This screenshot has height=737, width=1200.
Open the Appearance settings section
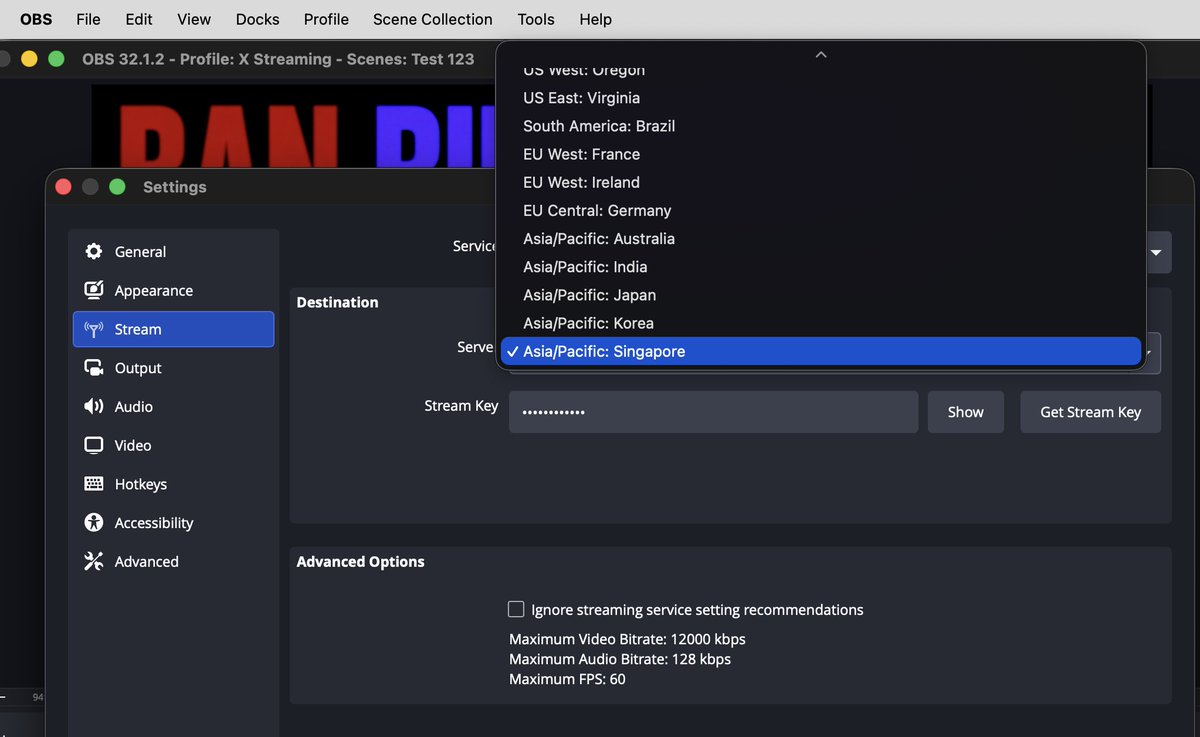point(173,291)
